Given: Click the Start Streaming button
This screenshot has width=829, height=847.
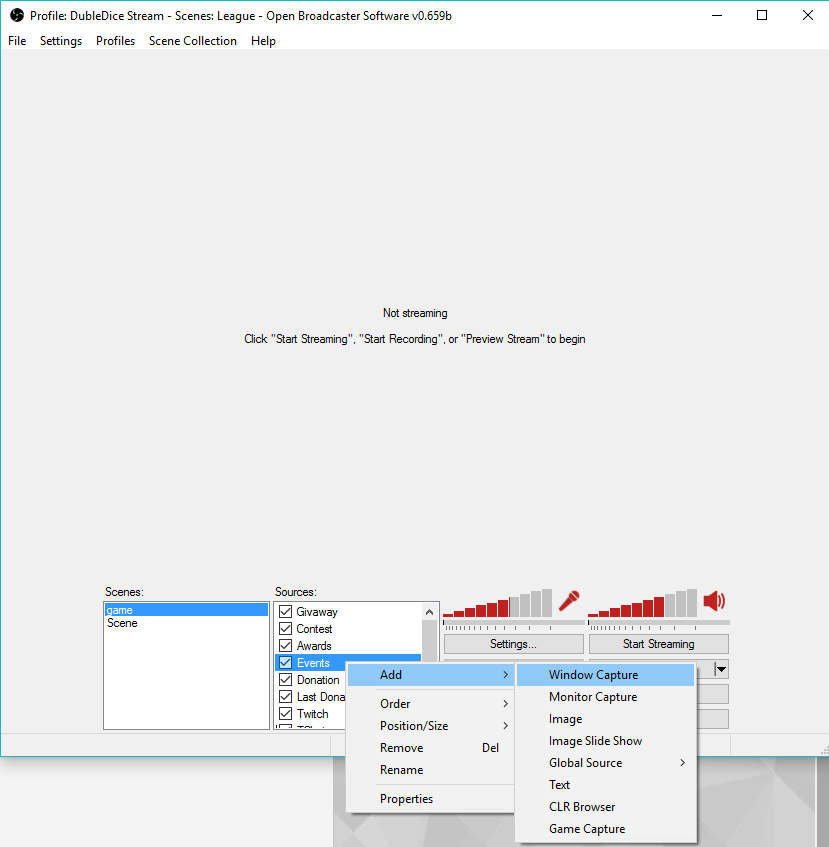Looking at the screenshot, I should click(658, 644).
